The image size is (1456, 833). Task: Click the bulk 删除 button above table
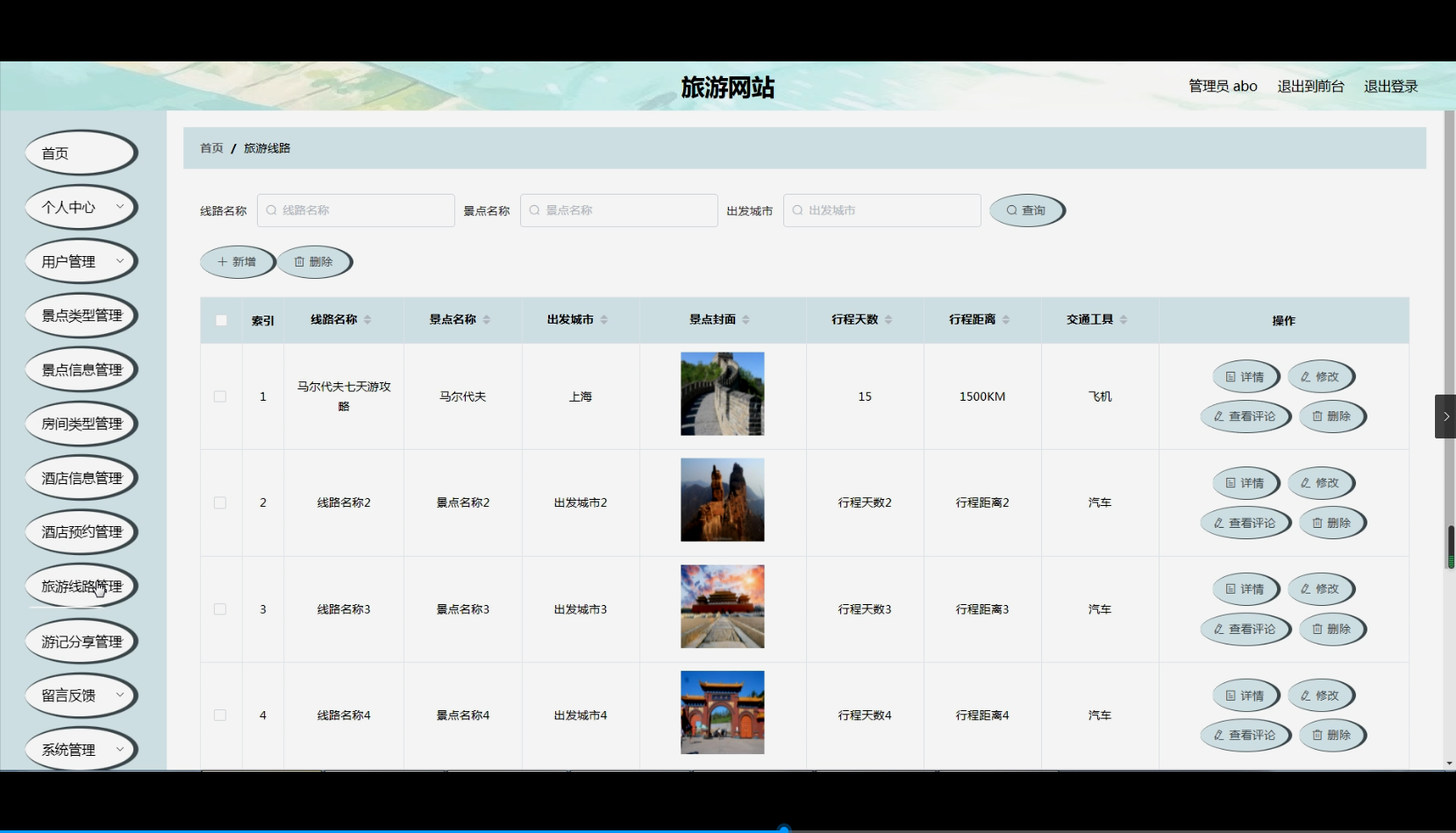tap(314, 262)
